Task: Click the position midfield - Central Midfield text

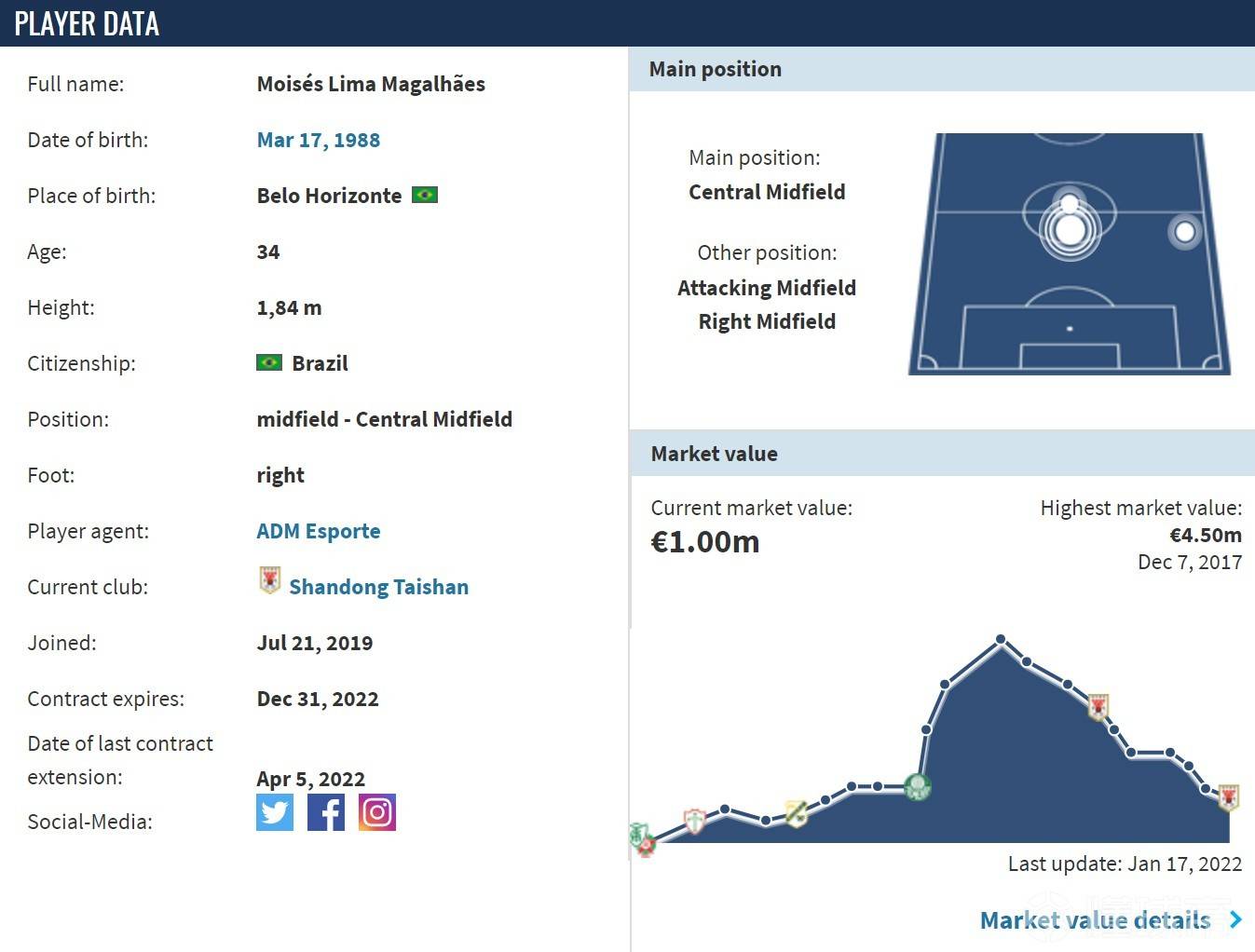Action: tap(385, 419)
